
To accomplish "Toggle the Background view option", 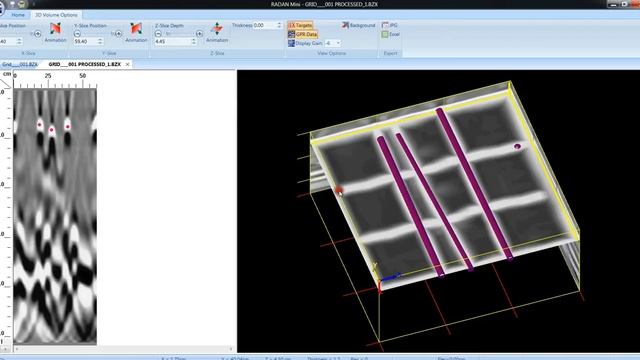I will (358, 25).
